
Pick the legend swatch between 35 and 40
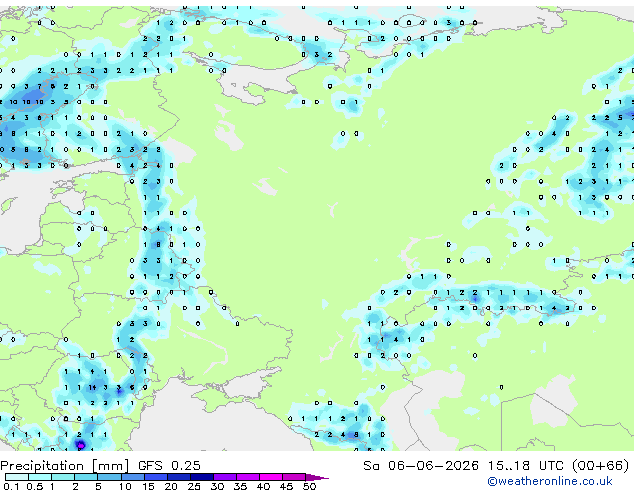point(247,477)
